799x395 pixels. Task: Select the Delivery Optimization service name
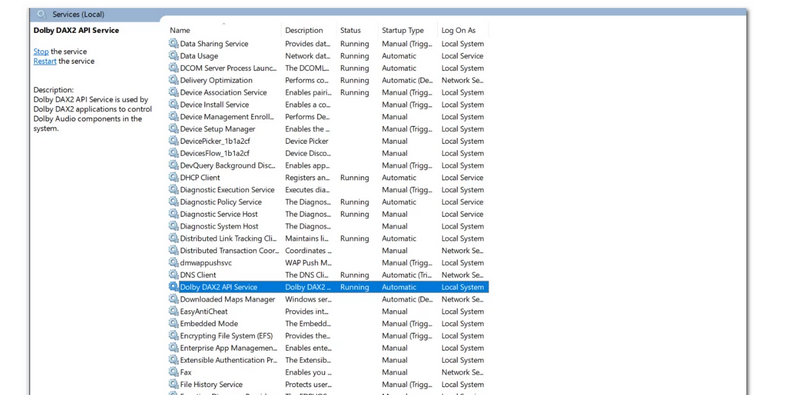coord(216,81)
